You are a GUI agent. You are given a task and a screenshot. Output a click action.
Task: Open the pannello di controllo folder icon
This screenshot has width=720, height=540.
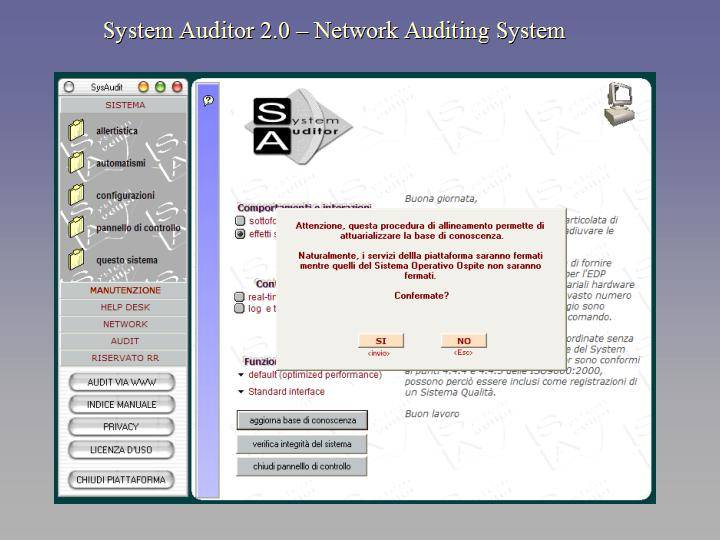[76, 227]
